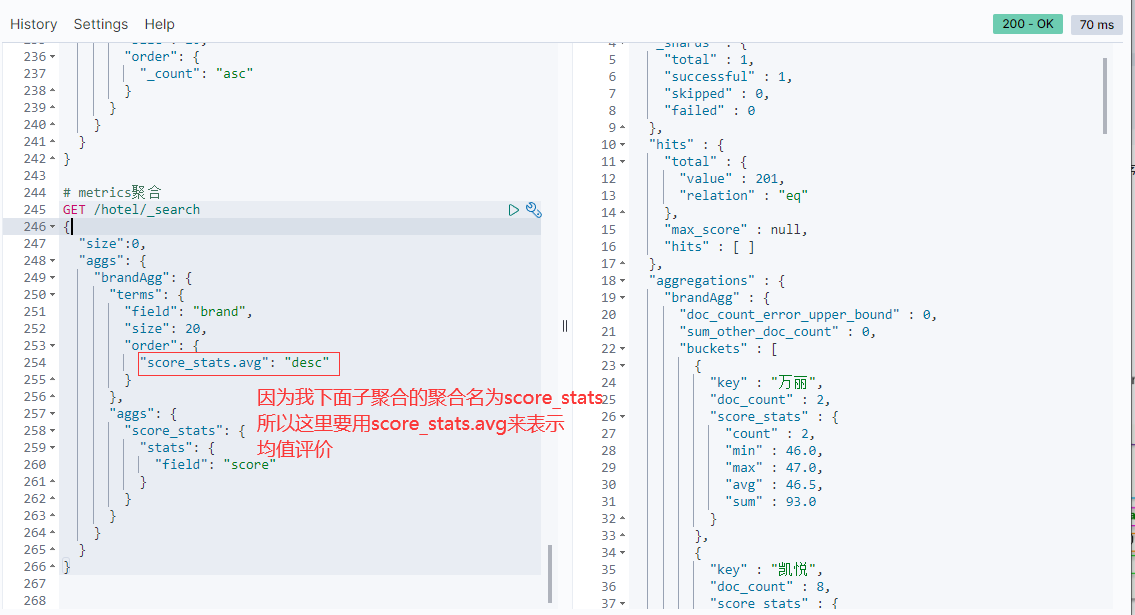The image size is (1135, 615).
Task: Click "count" : 2 in the response
Action: [770, 434]
